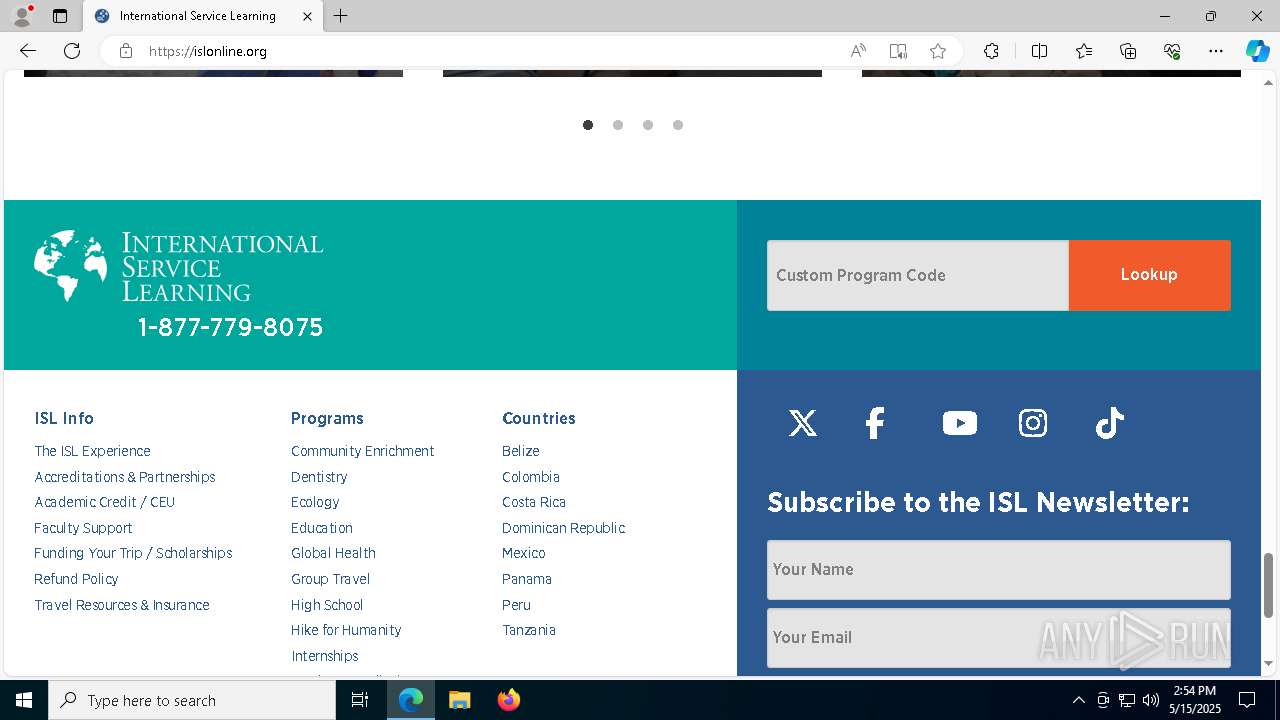
Task: Open Edge Settings and more menu
Action: (1216, 51)
